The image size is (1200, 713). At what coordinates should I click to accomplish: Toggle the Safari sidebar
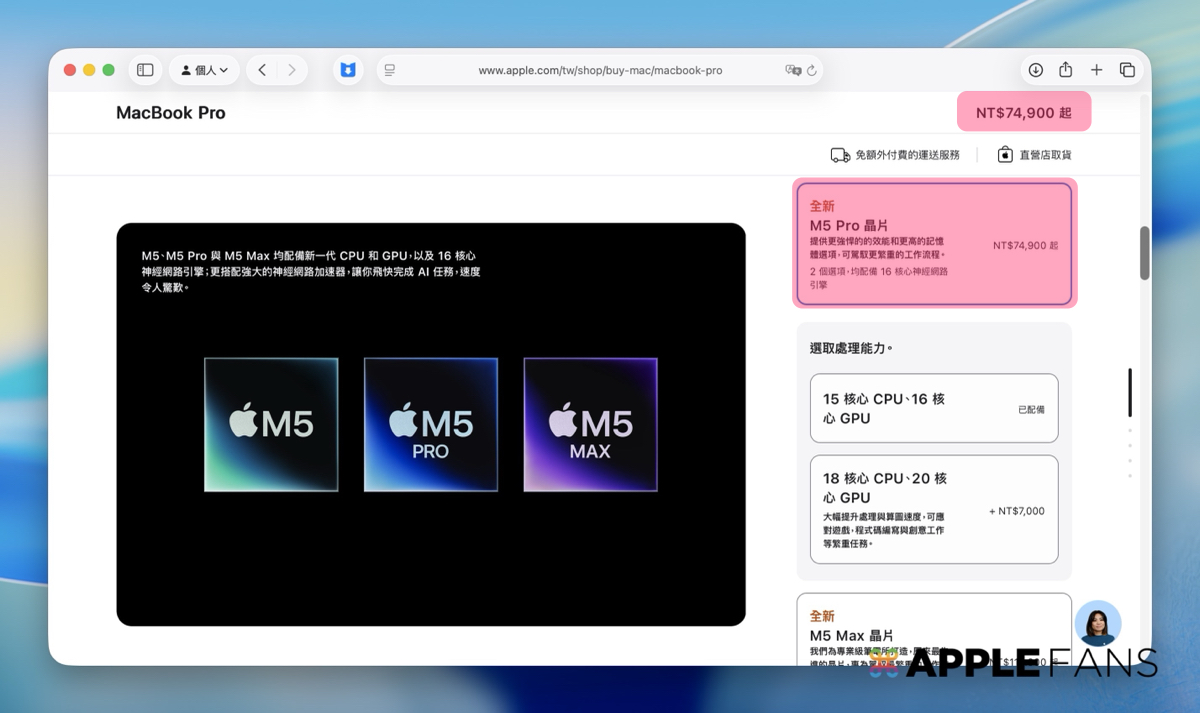[145, 70]
